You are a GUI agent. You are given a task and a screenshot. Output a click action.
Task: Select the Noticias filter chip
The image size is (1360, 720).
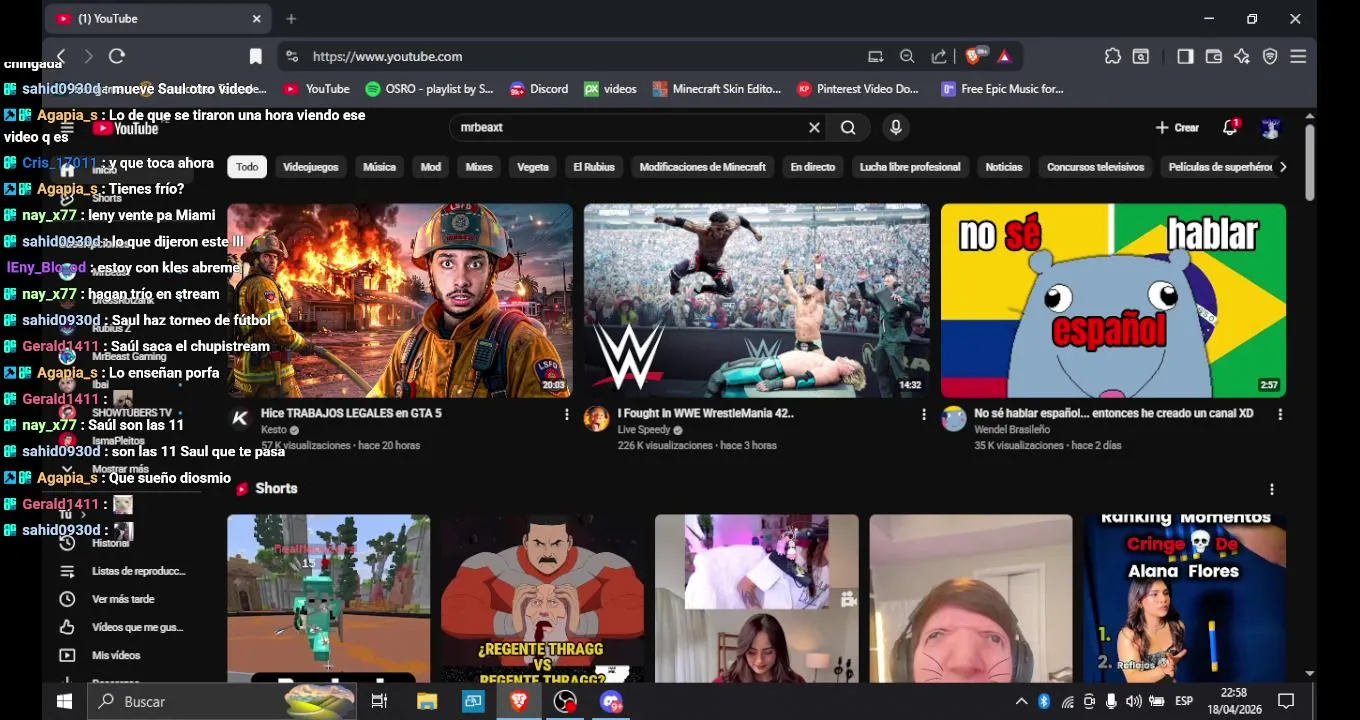point(1004,167)
